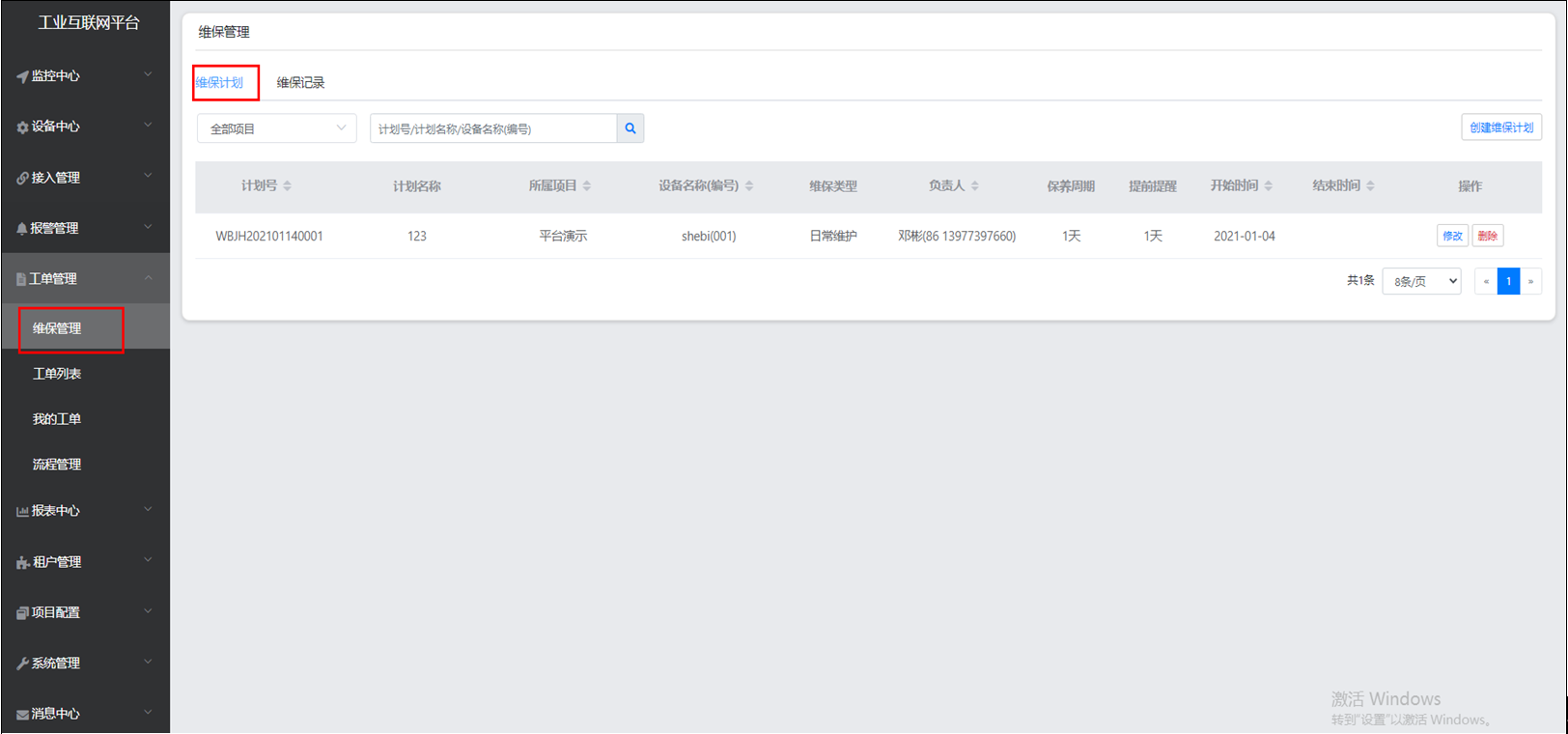The height and width of the screenshot is (734, 1568).
Task: Click the 消息中心 envelope icon
Action: (22, 715)
